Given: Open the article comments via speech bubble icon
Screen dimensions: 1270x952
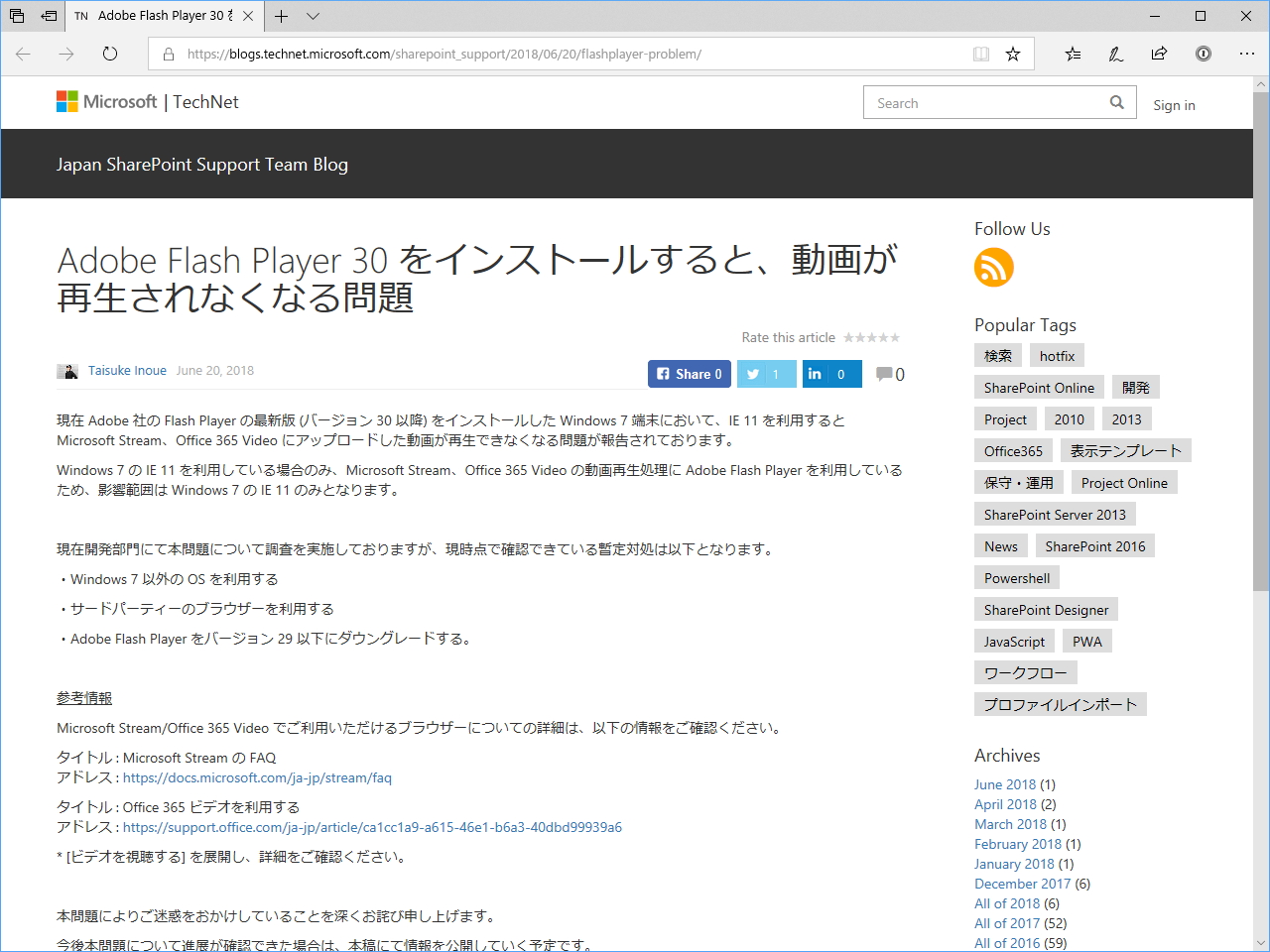Looking at the screenshot, I should click(886, 373).
